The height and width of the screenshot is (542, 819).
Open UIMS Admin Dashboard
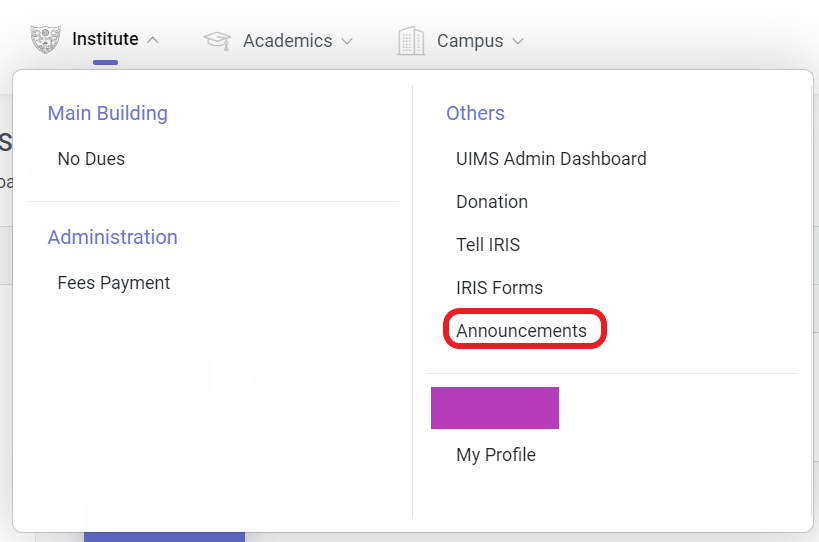(x=551, y=159)
